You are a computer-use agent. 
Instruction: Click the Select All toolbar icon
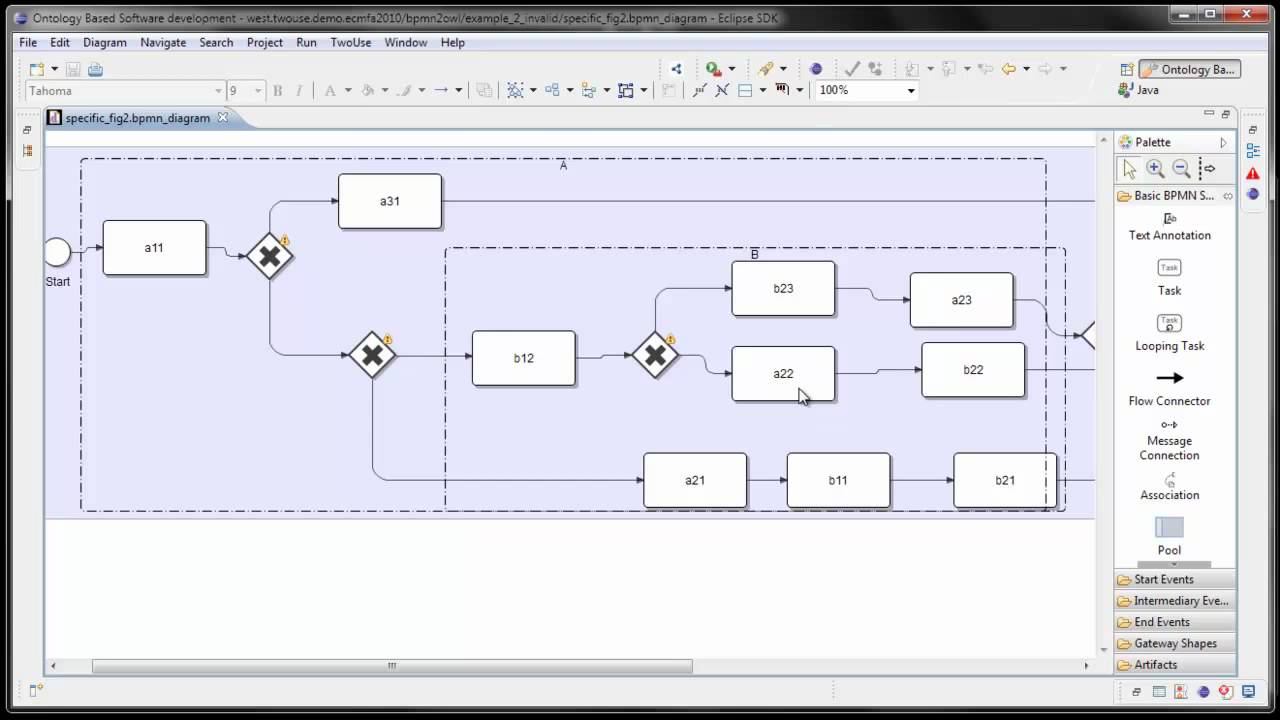point(515,90)
